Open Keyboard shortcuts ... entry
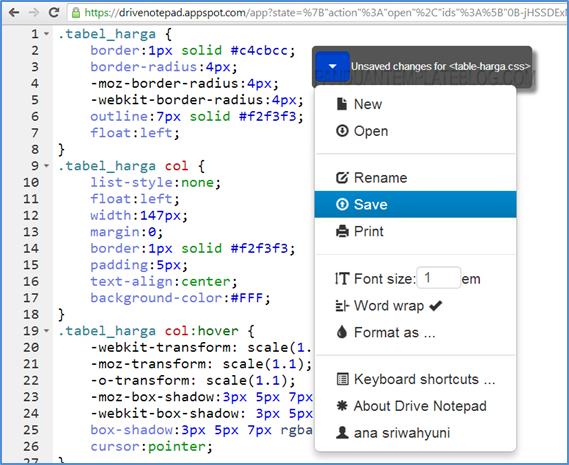The height and width of the screenshot is (465, 569). click(415, 379)
